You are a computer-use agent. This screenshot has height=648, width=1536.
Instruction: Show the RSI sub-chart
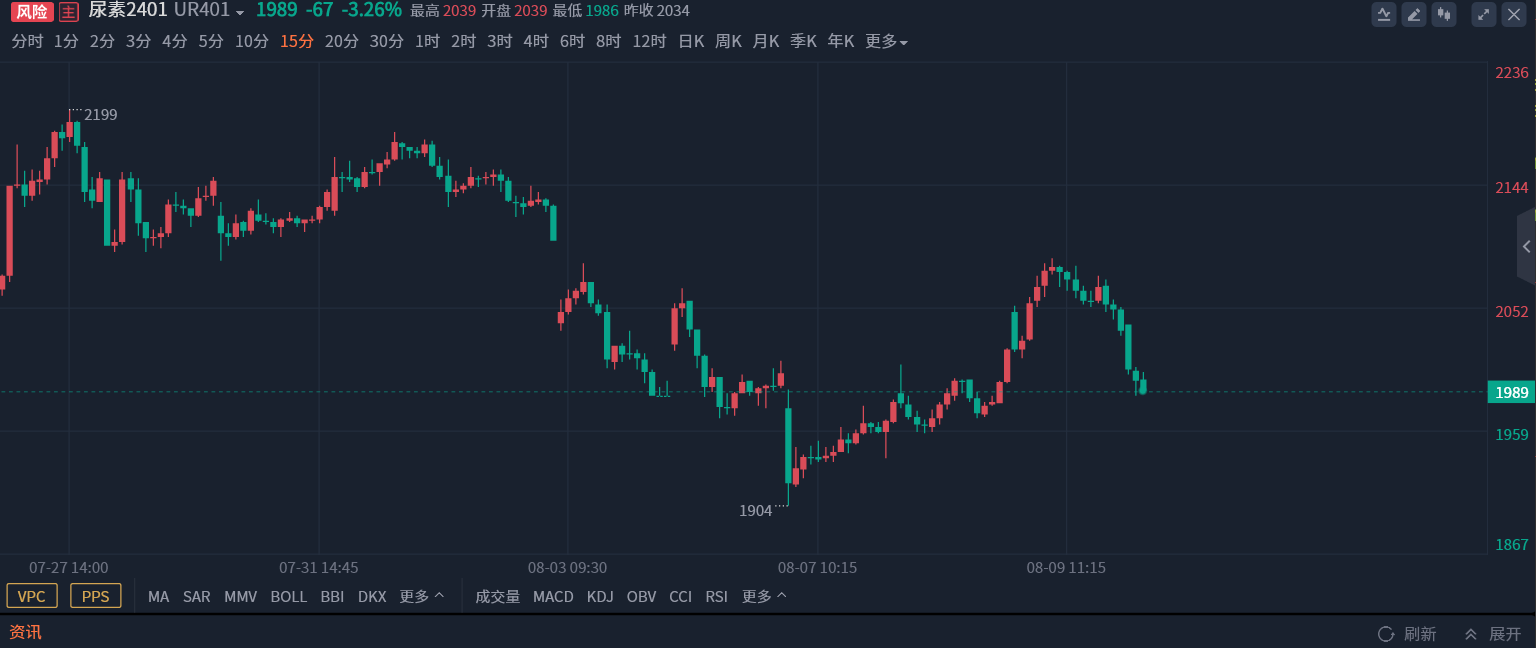coord(716,597)
